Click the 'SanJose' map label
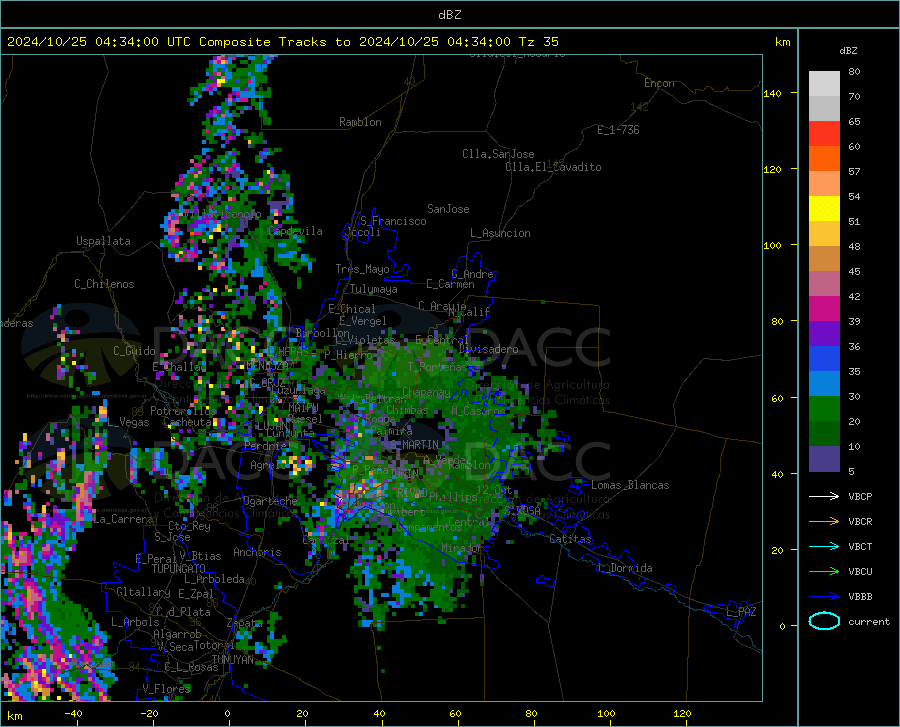Viewport: 900px width, 727px height. [x=448, y=209]
